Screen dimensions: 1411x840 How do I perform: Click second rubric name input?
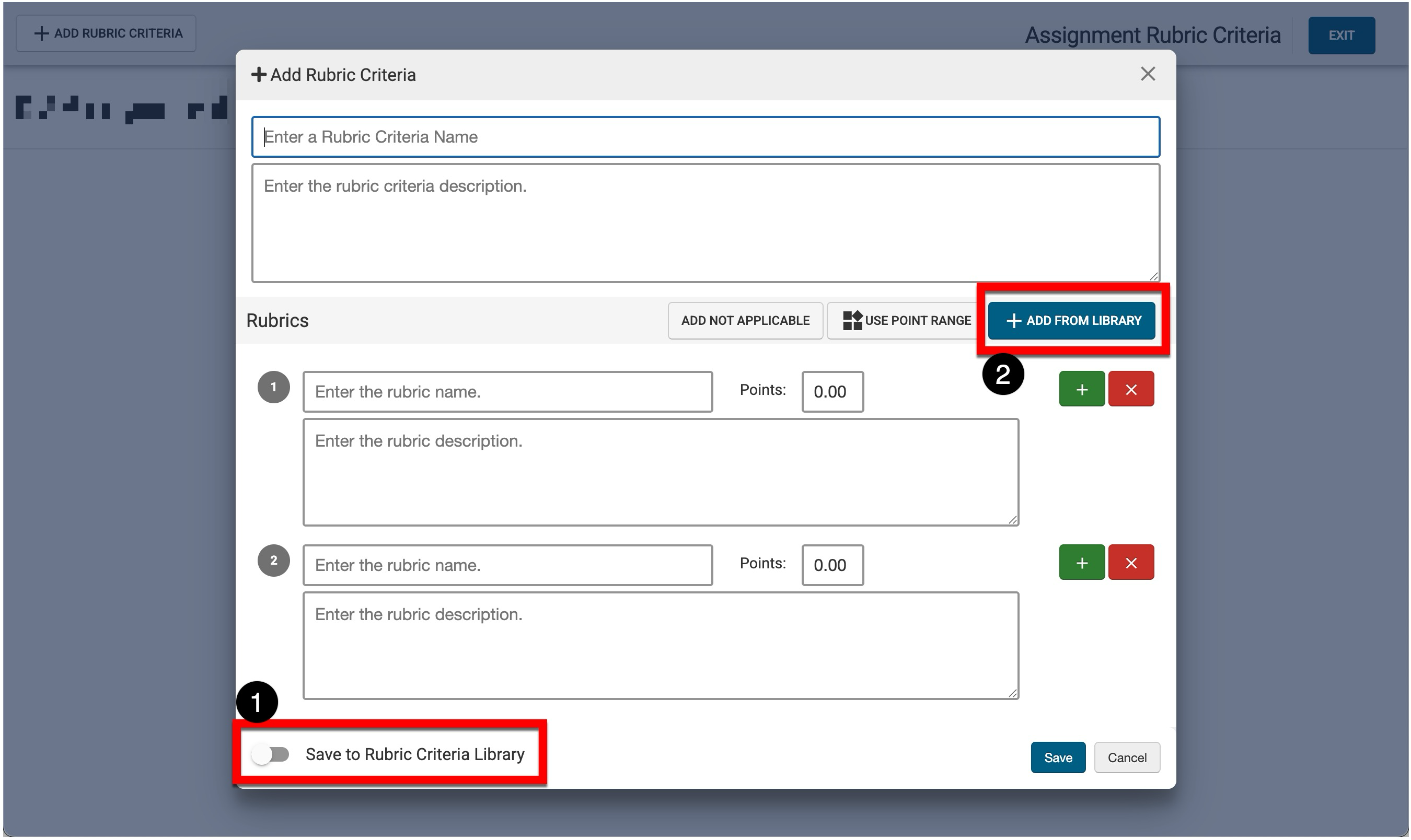click(x=507, y=565)
